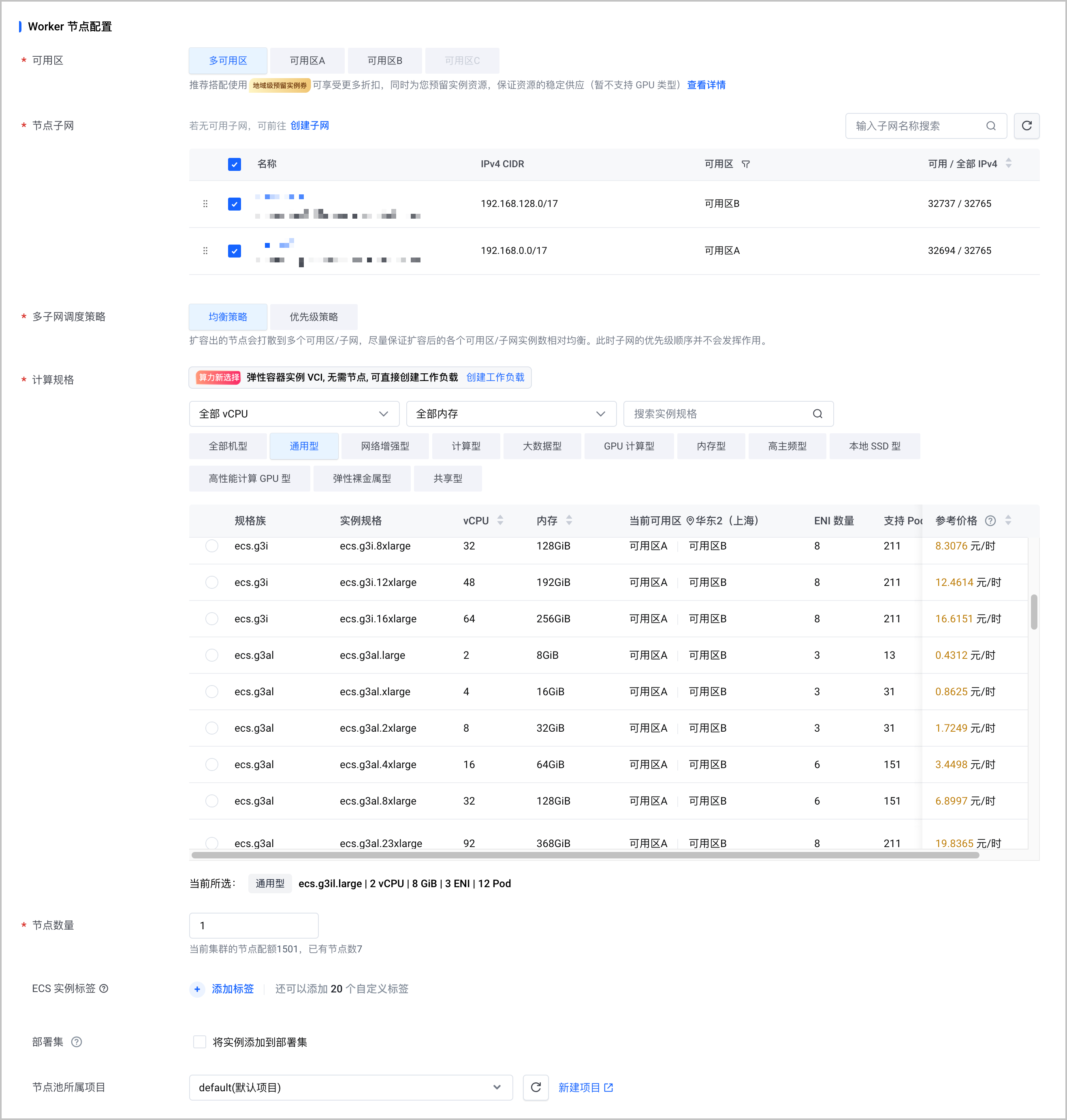Open the 创建工作负载 link
1067x1120 pixels.
(x=495, y=377)
